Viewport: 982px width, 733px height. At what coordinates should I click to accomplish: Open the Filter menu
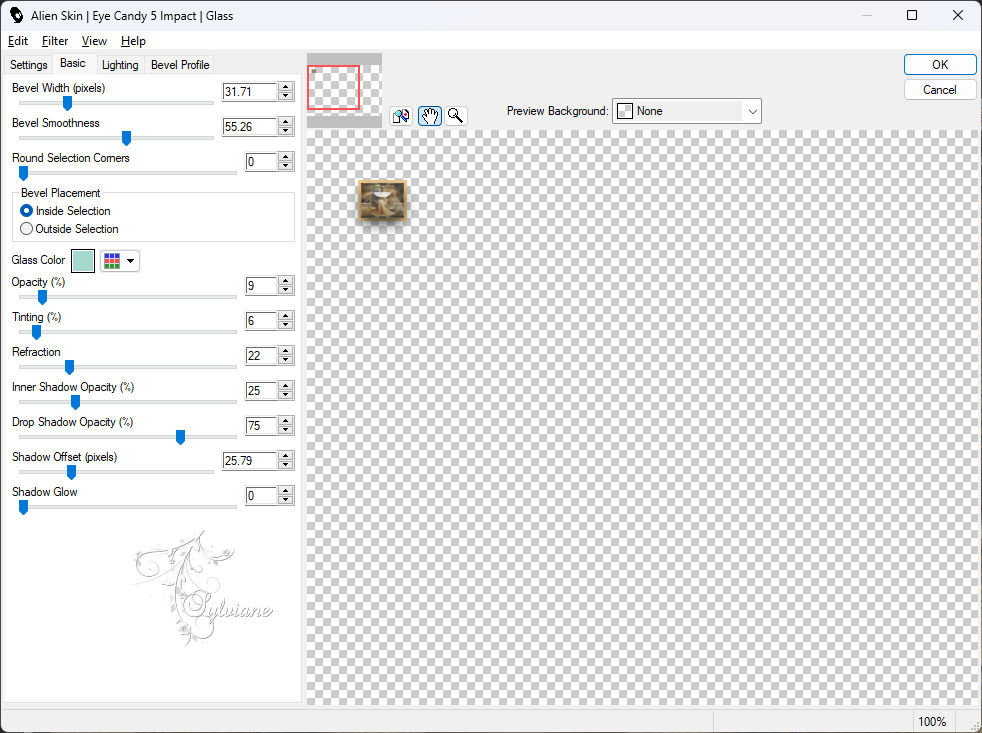pyautogui.click(x=55, y=41)
